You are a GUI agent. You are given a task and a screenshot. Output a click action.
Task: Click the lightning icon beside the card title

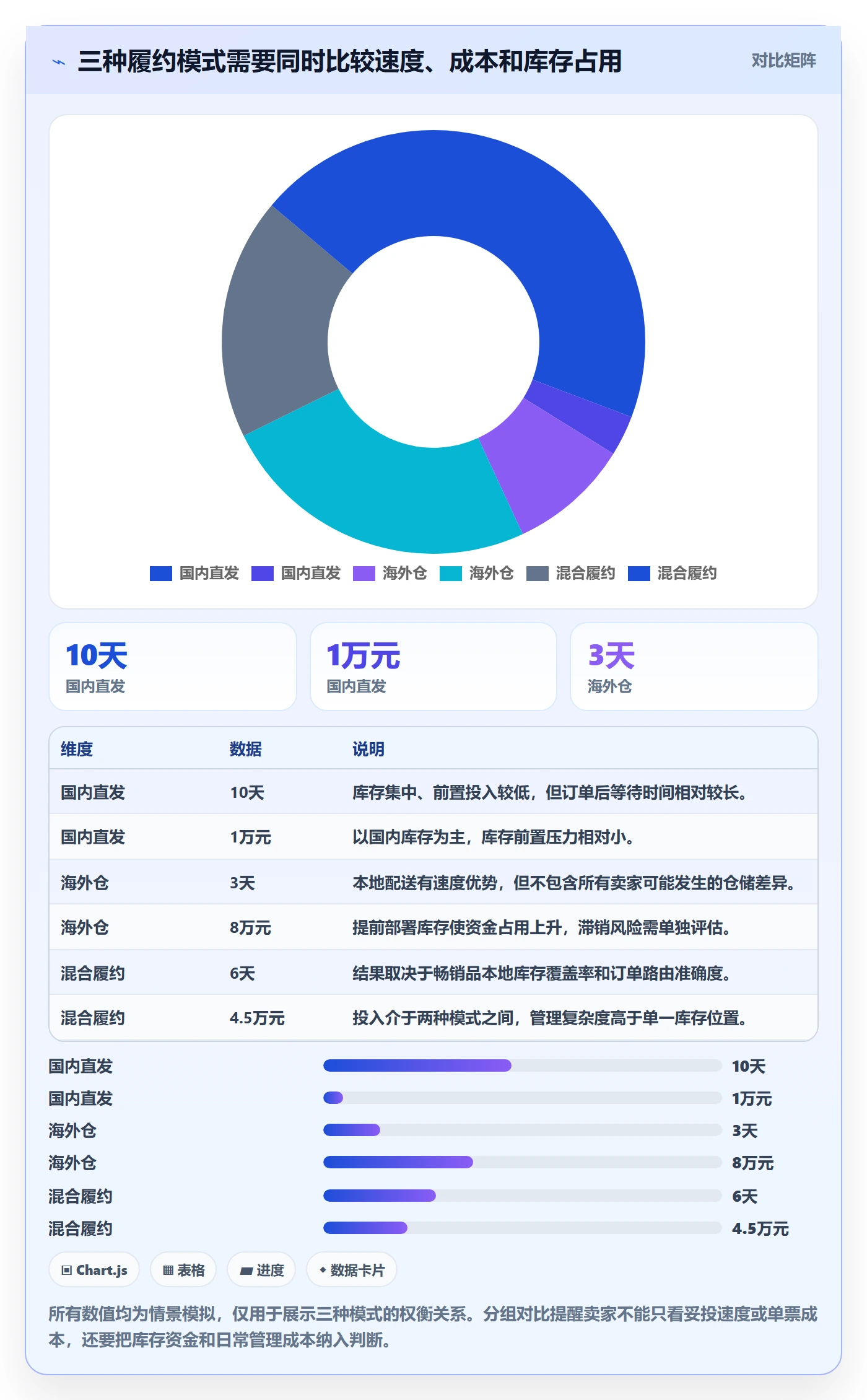(59, 61)
